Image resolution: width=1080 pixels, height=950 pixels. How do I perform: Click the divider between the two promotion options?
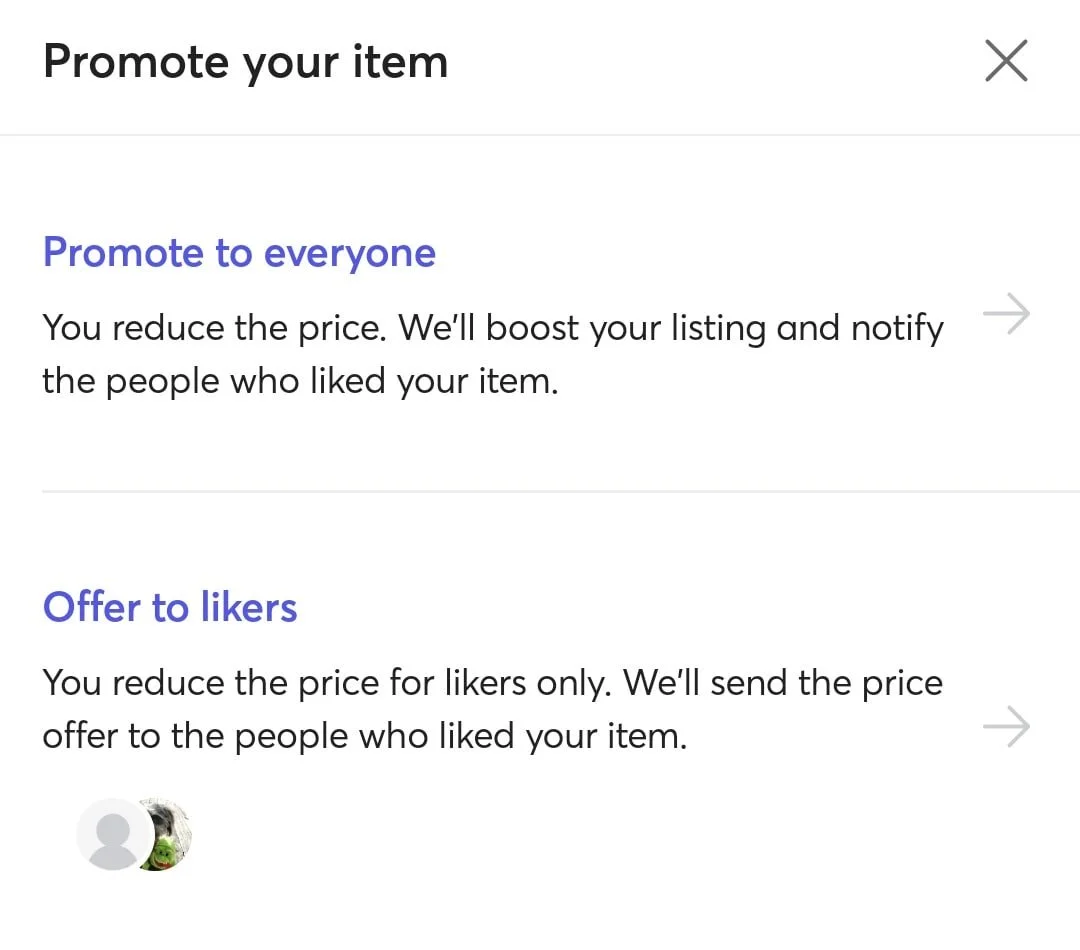(x=560, y=491)
